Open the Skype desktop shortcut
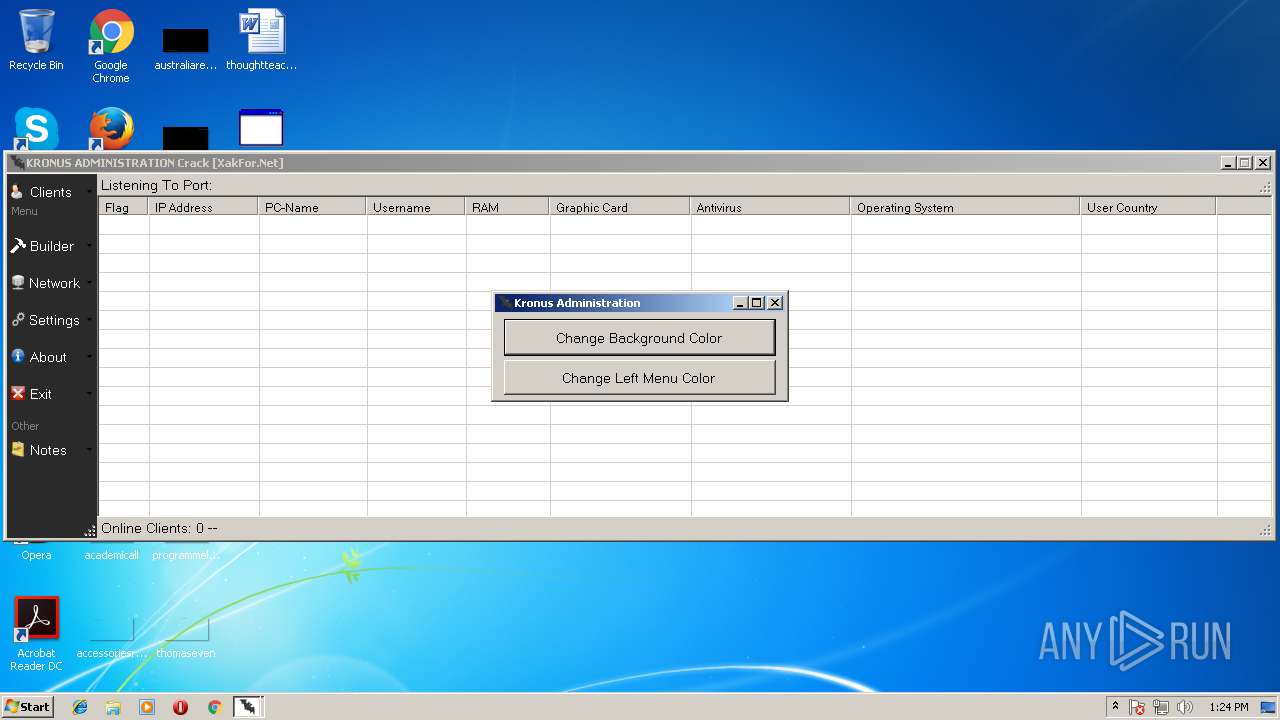Screen dimensions: 1280x720 tap(36, 129)
